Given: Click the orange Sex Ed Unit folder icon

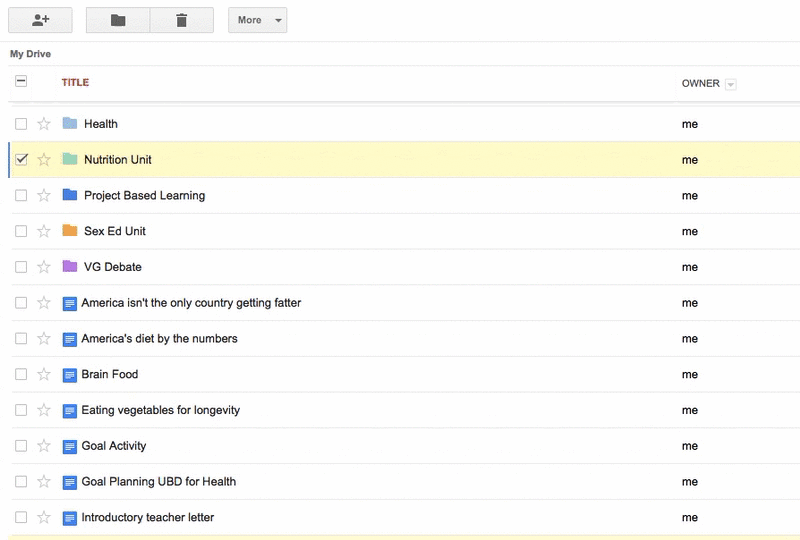Looking at the screenshot, I should 70,230.
